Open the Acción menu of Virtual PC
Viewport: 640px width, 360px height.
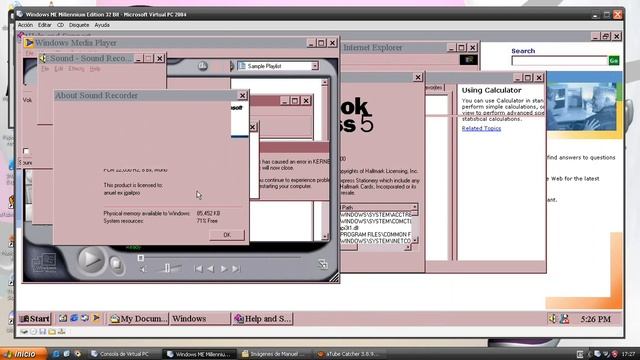pyautogui.click(x=25, y=25)
